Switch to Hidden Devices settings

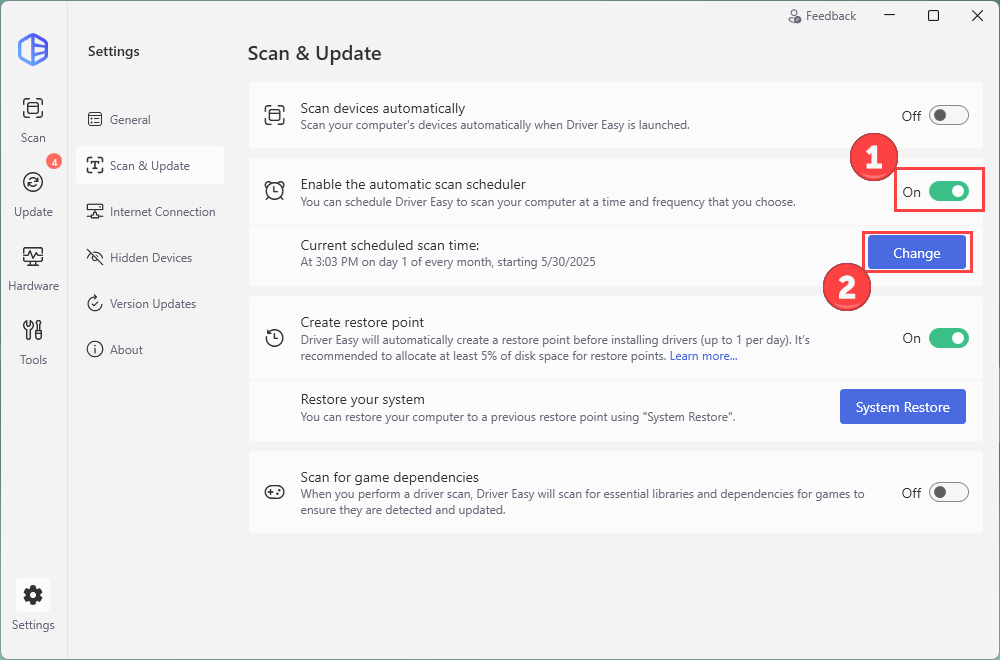[x=150, y=258]
